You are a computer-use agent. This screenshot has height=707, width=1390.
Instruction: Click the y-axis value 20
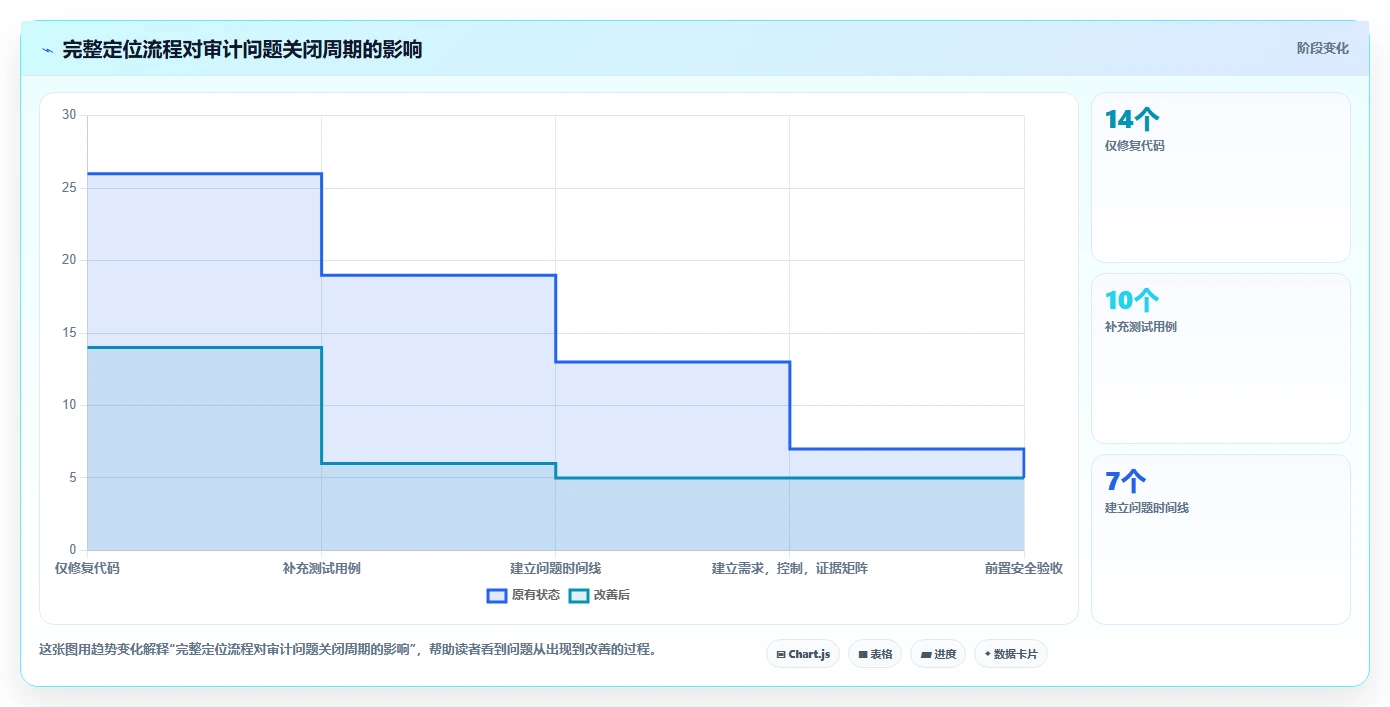point(69,260)
